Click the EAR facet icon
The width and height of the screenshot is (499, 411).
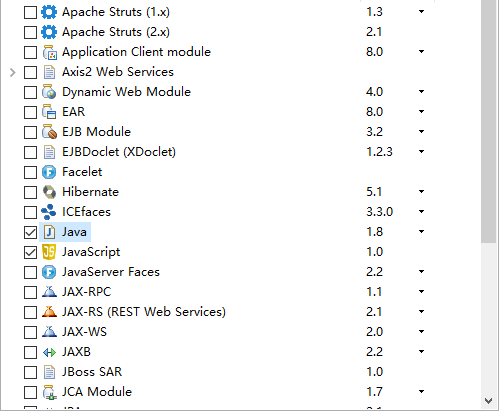[x=49, y=112]
